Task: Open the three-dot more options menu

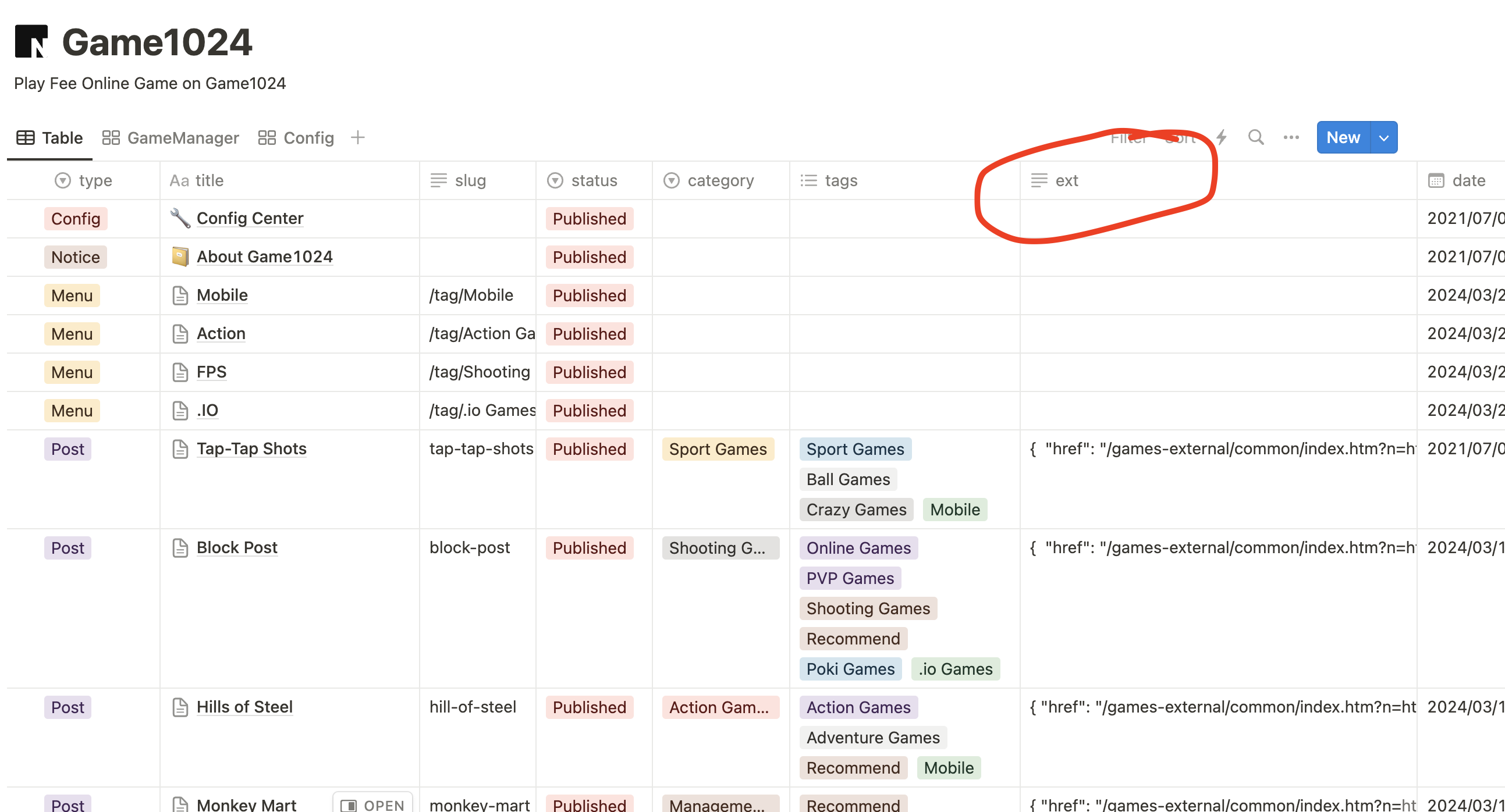Action: coord(1291,137)
